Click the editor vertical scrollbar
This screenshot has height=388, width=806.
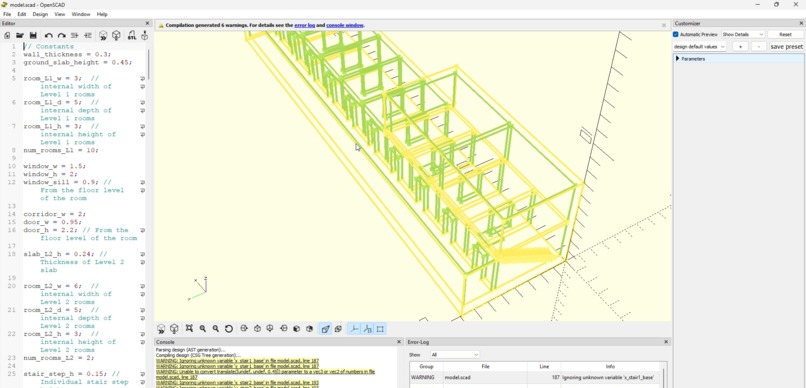[x=149, y=64]
